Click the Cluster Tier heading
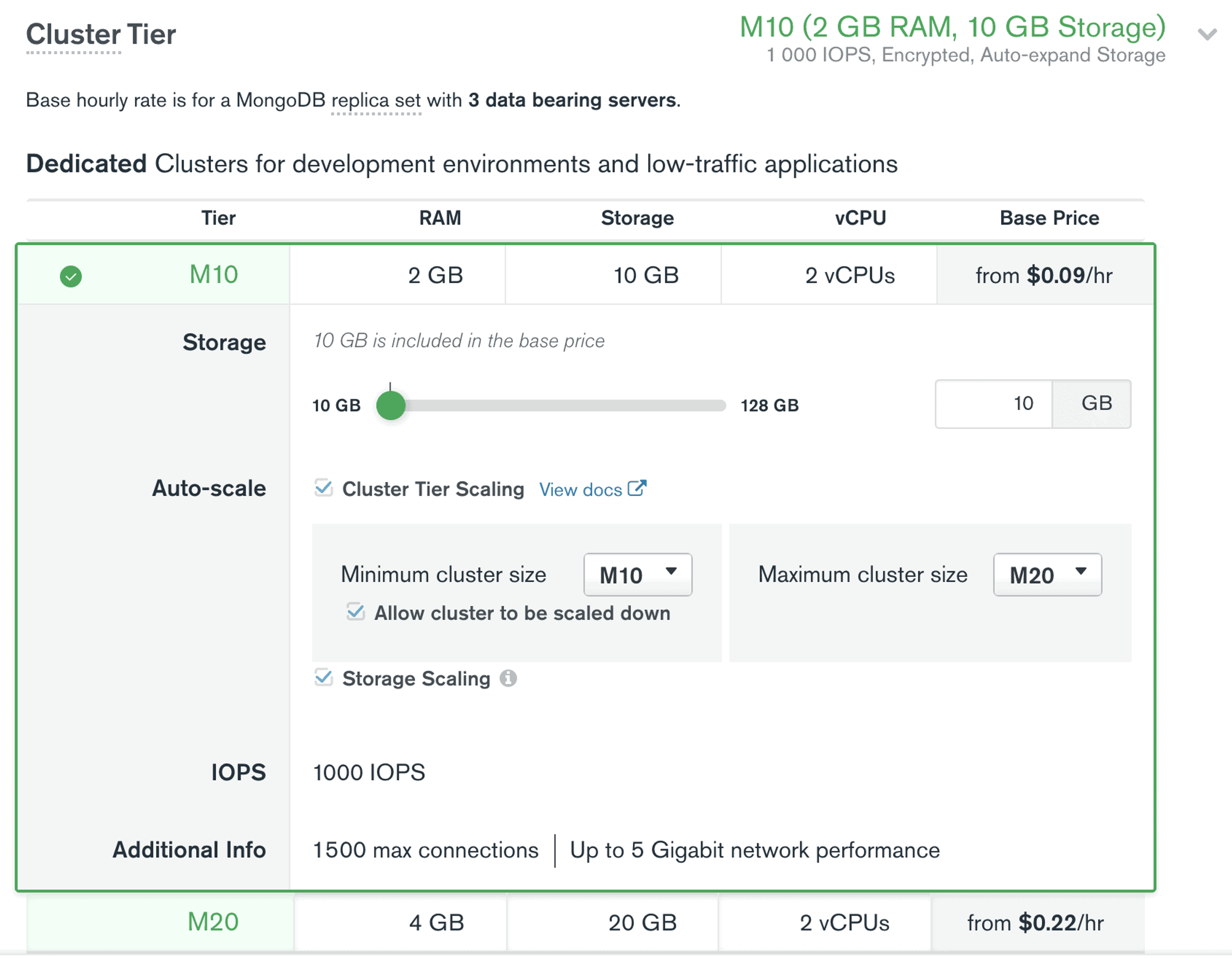The height and width of the screenshot is (958, 1232). [101, 34]
